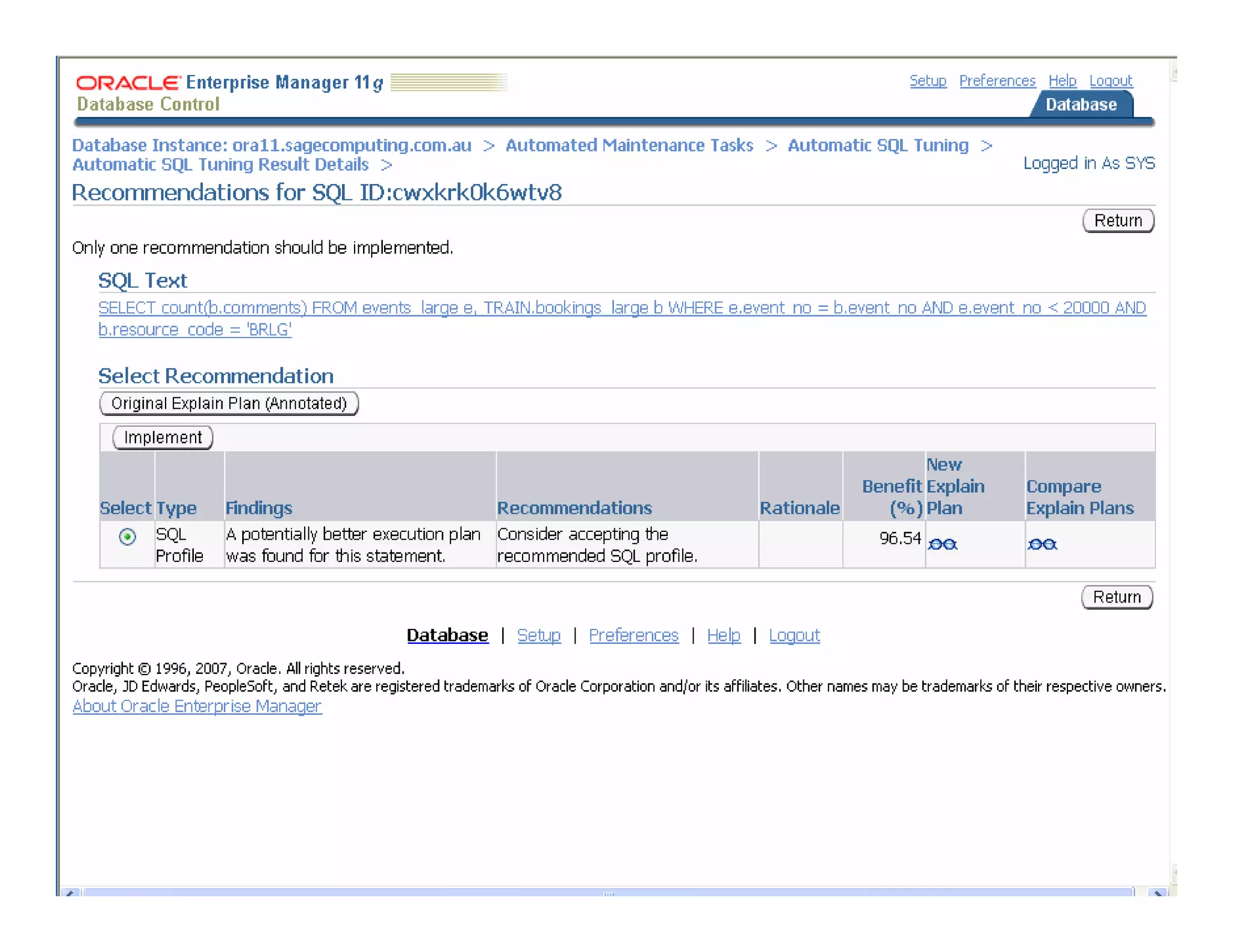This screenshot has width=1233, height=952.
Task: View the New Explain Plan glasses icon
Action: [x=942, y=545]
